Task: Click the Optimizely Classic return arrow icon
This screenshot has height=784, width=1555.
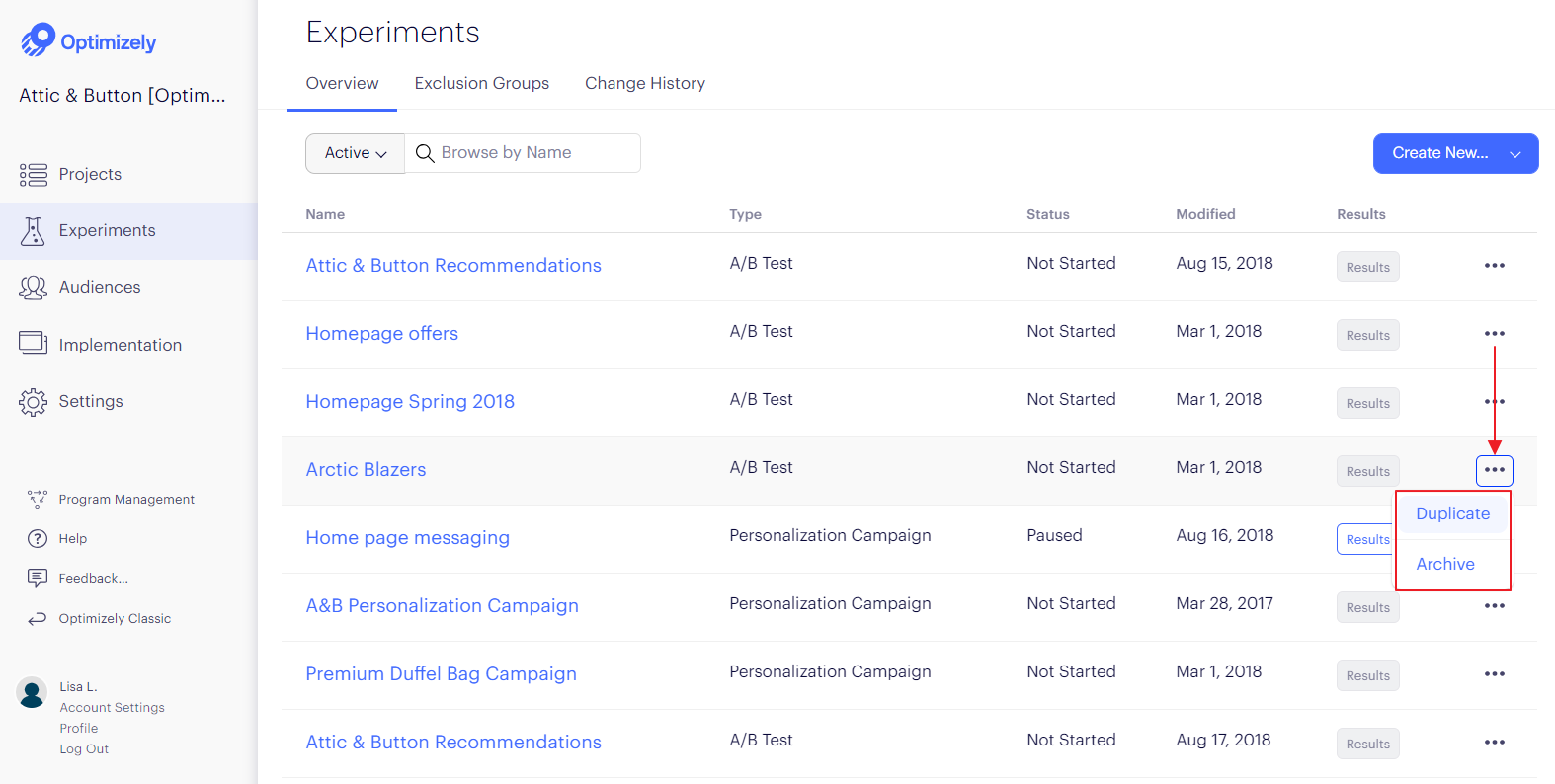Action: [x=38, y=619]
